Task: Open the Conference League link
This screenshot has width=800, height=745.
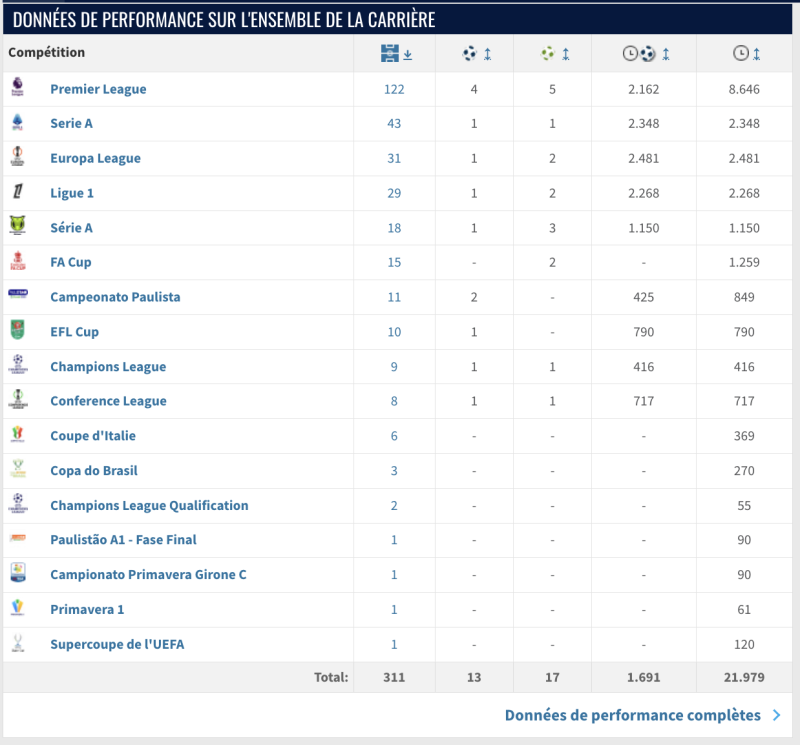Action: [108, 401]
